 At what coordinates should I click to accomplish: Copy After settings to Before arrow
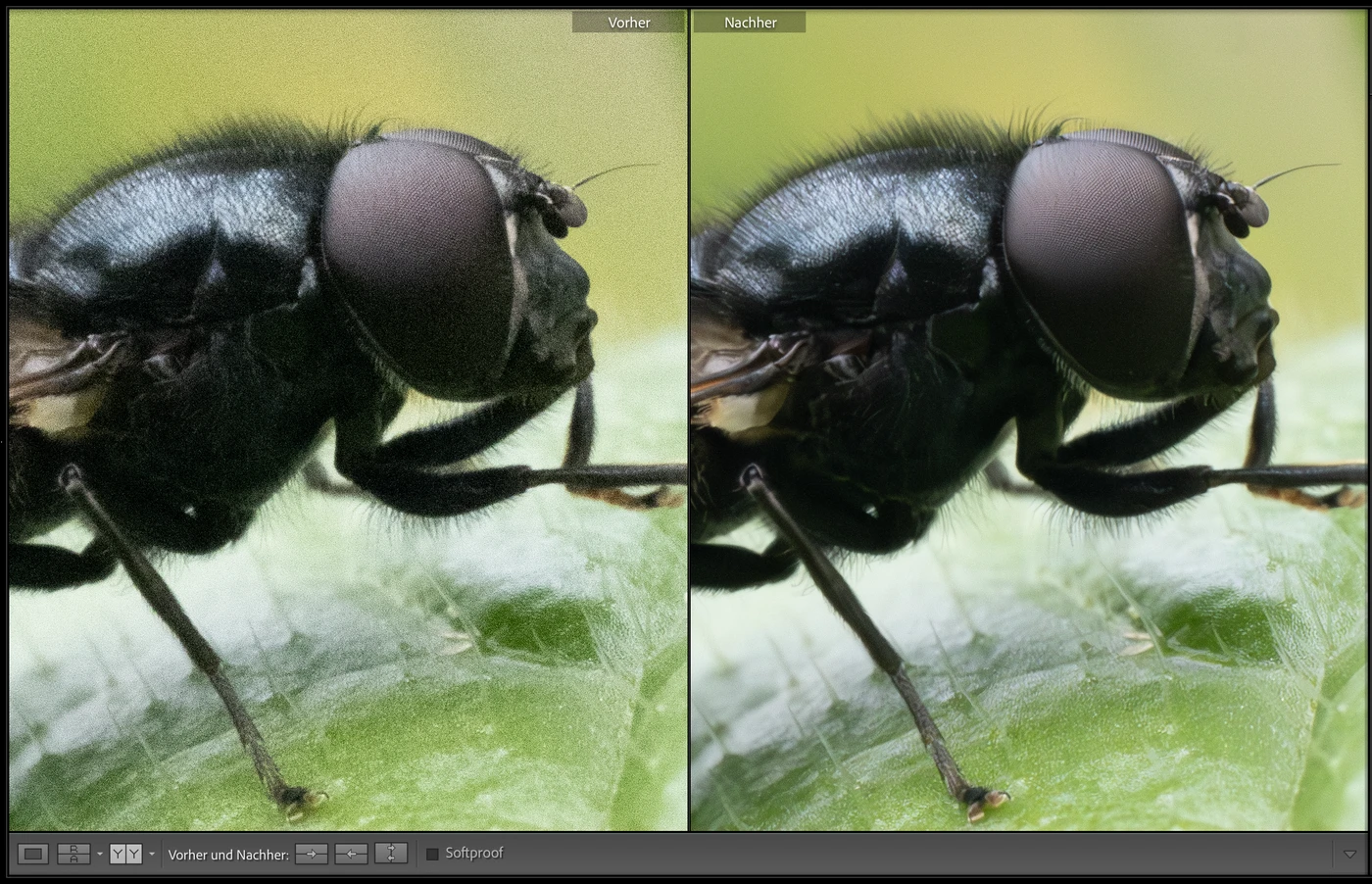click(351, 854)
